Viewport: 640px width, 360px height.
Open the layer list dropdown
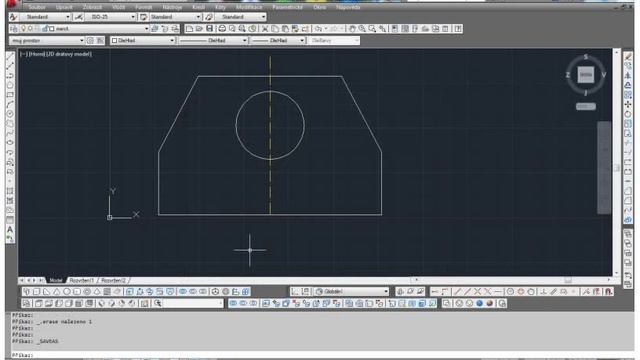click(147, 29)
